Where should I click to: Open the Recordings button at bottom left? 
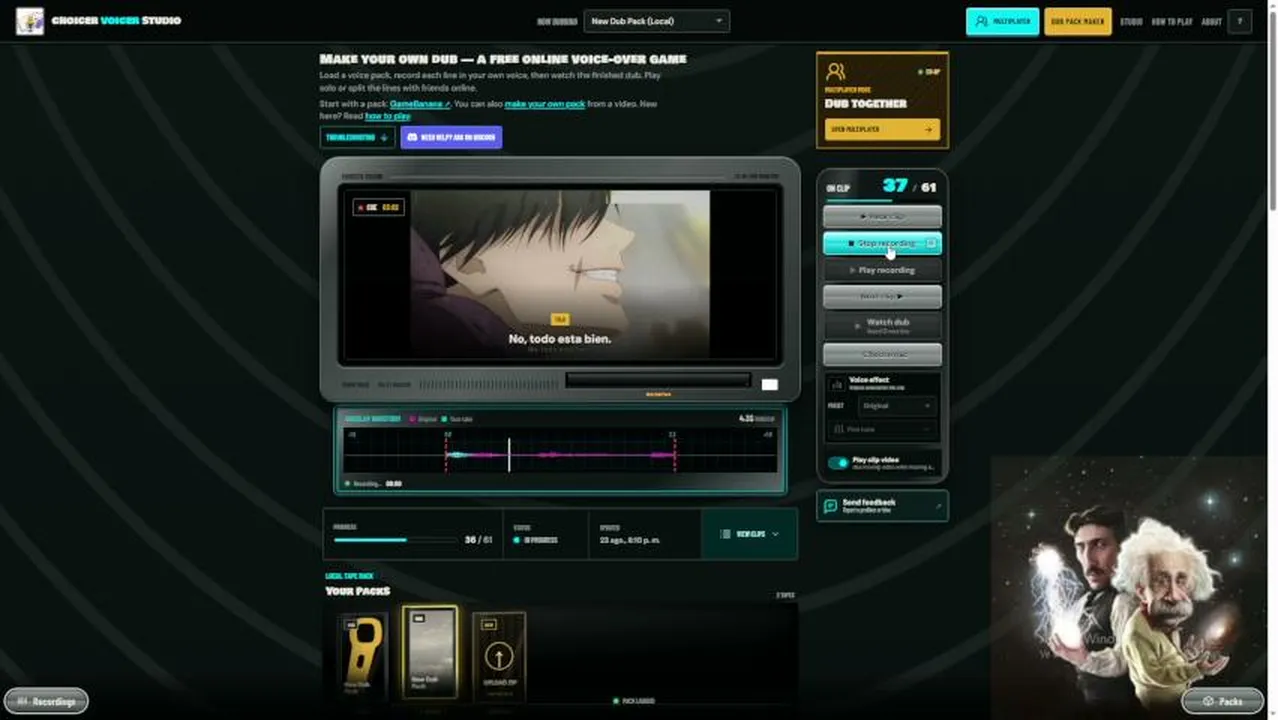tap(46, 701)
